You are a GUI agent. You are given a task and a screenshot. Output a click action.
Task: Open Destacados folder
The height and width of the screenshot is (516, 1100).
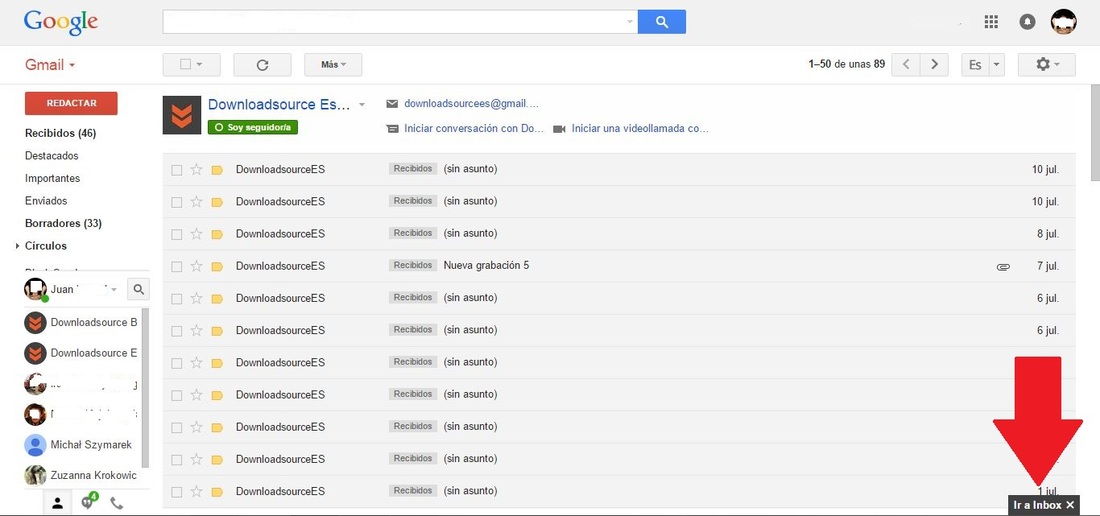[x=52, y=156]
